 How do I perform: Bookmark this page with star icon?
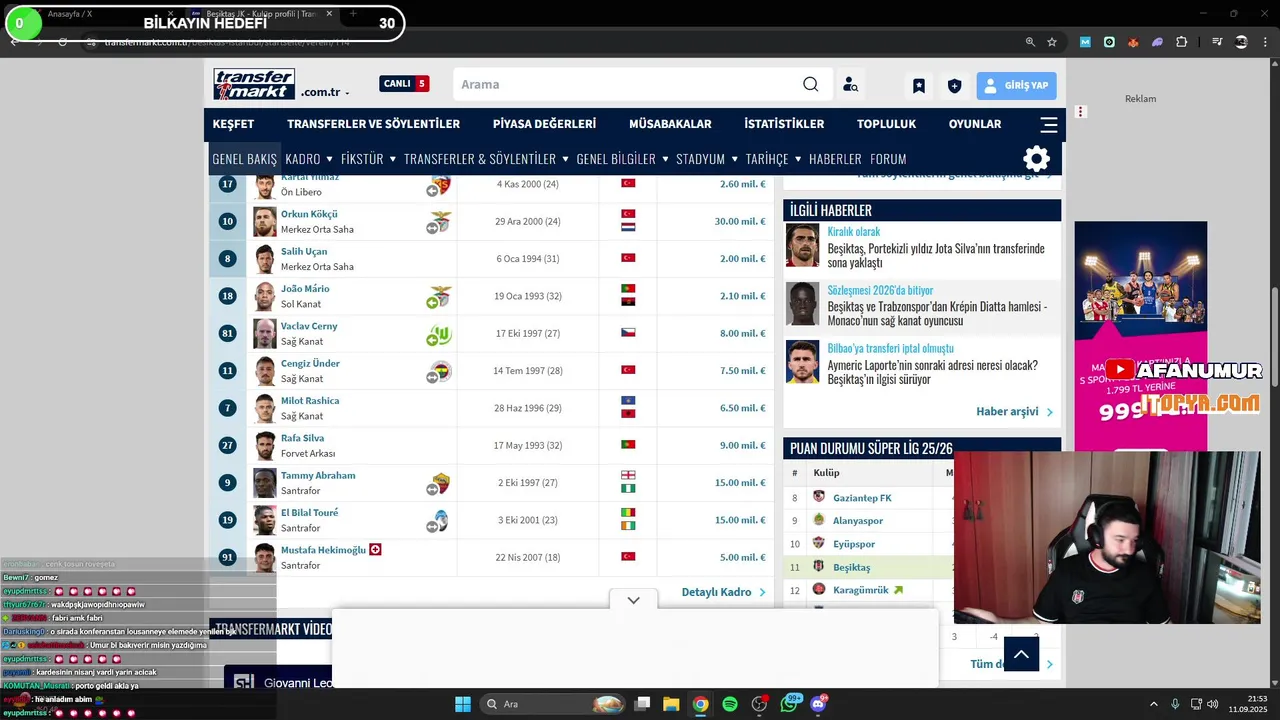pos(1052,42)
